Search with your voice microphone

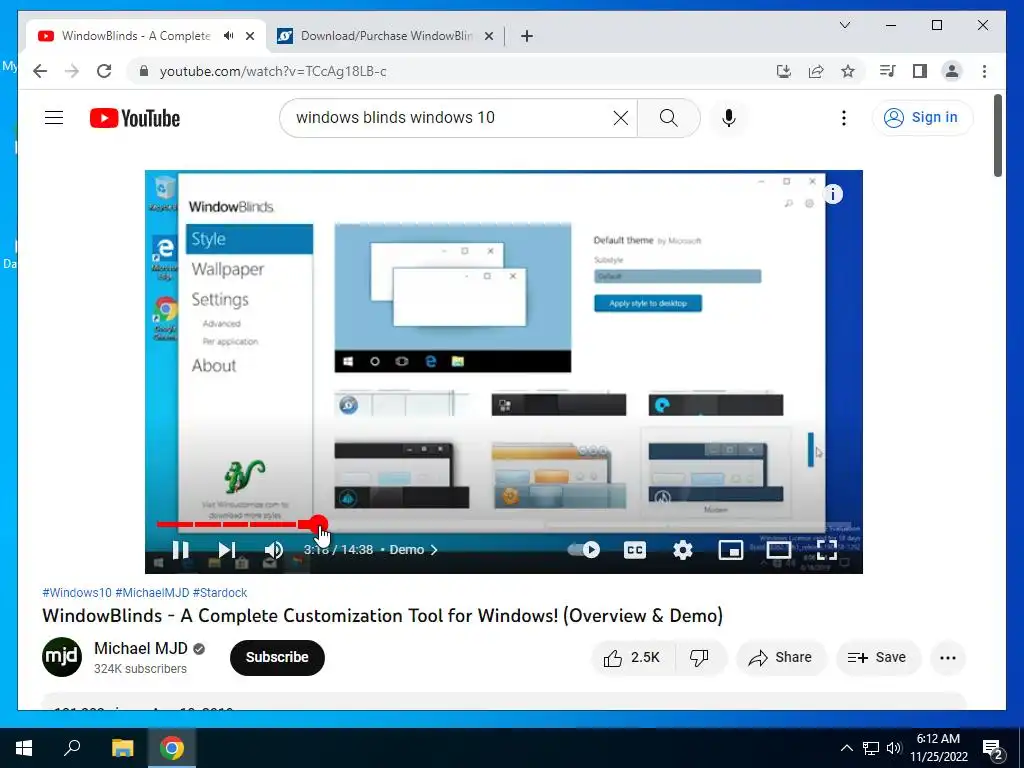tap(729, 118)
